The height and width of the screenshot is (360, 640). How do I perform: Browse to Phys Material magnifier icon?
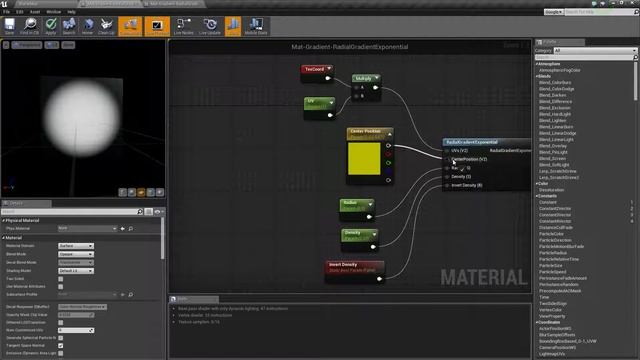coord(131,229)
